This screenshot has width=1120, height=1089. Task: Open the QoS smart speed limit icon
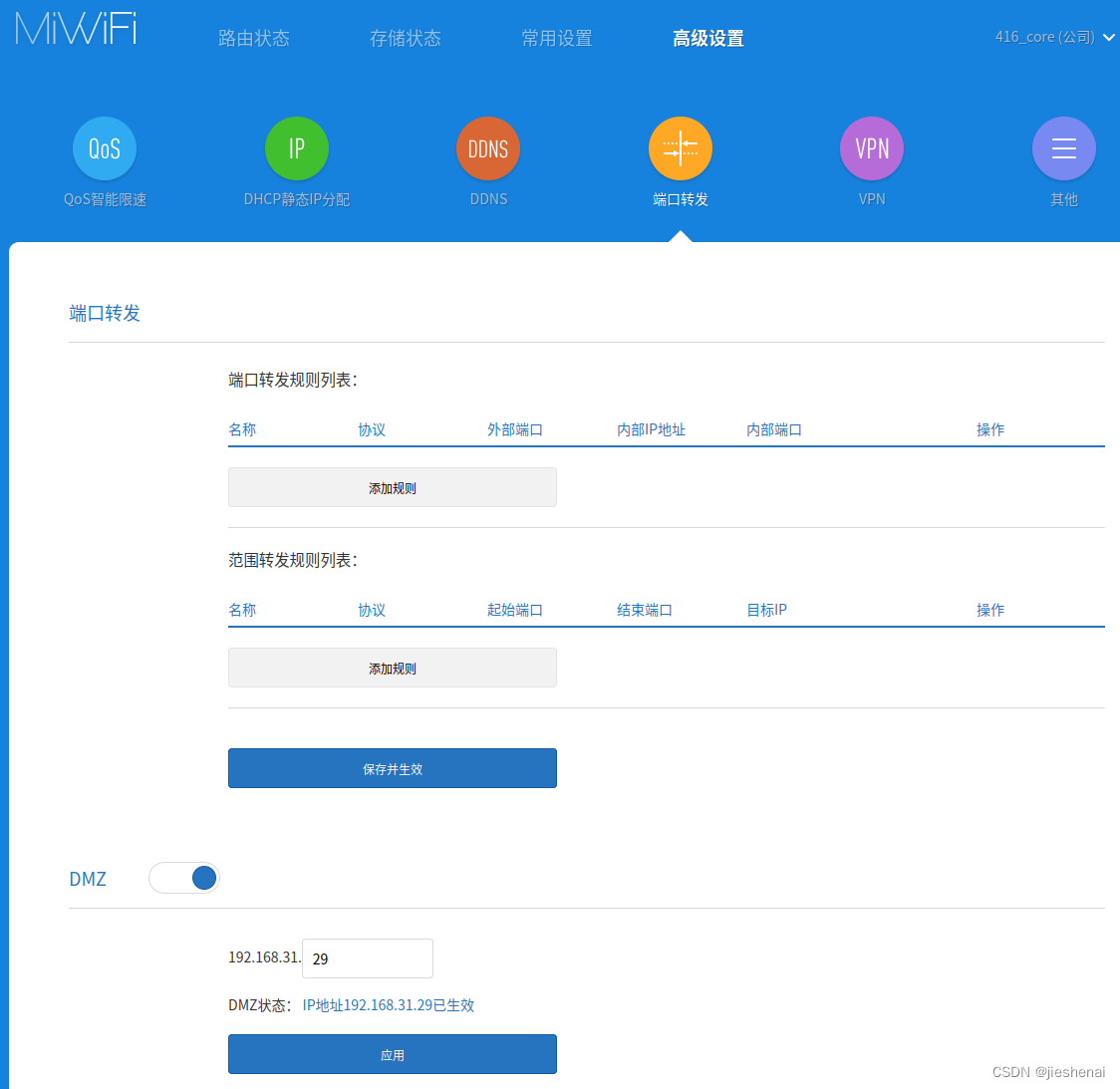[105, 148]
